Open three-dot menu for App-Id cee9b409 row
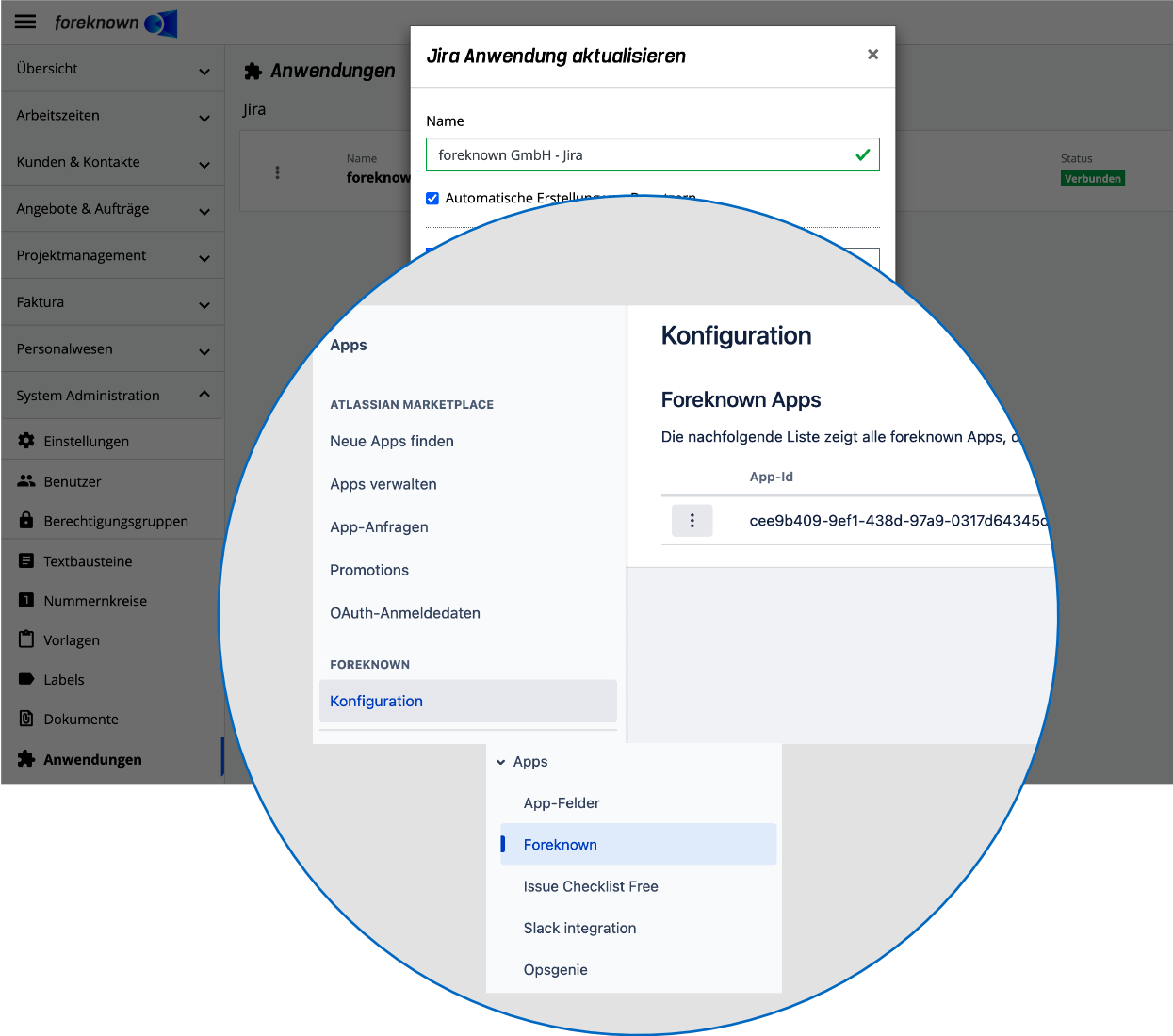 (692, 520)
